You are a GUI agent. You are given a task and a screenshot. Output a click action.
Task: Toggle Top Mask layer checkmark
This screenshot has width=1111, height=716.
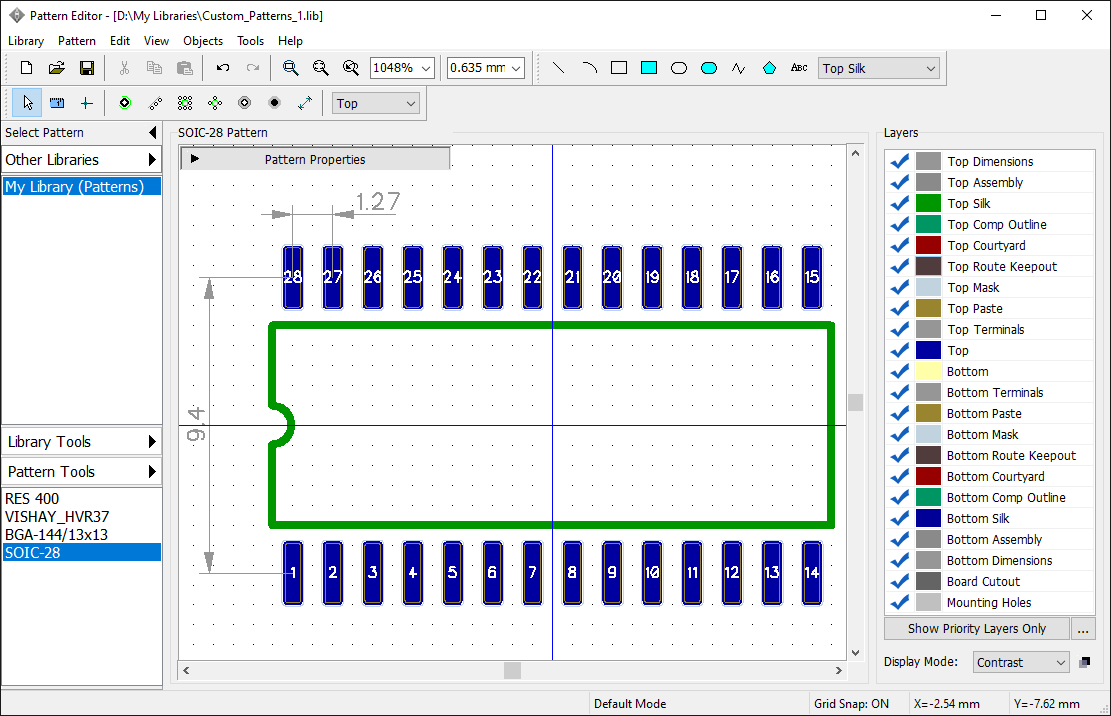point(900,288)
